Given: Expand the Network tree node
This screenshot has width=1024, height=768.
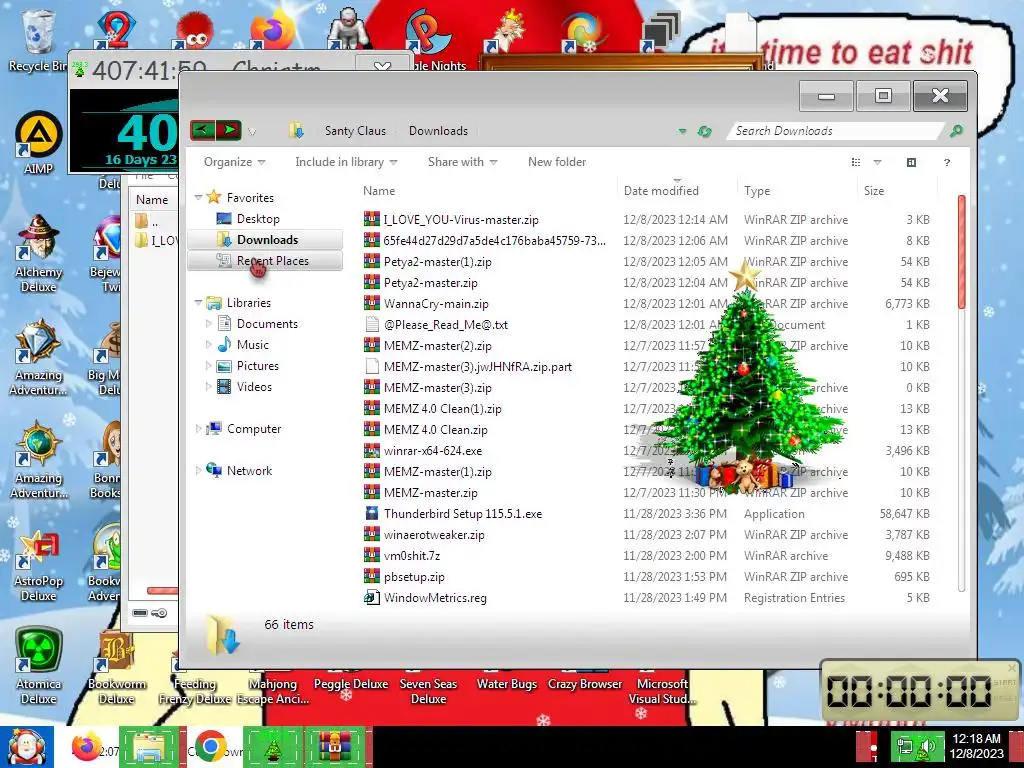Looking at the screenshot, I should pos(199,470).
